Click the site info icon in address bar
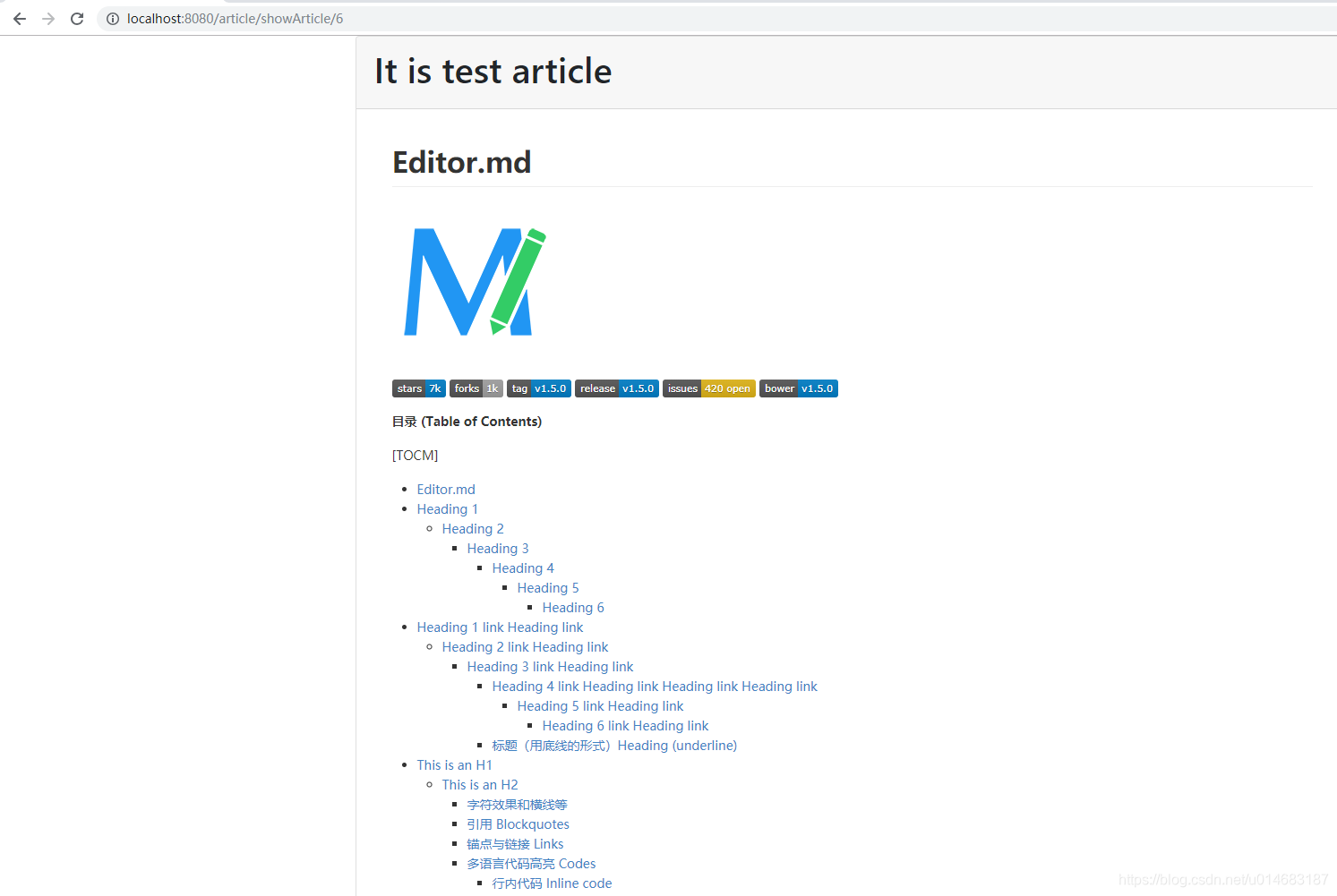The image size is (1337, 896). click(x=113, y=18)
